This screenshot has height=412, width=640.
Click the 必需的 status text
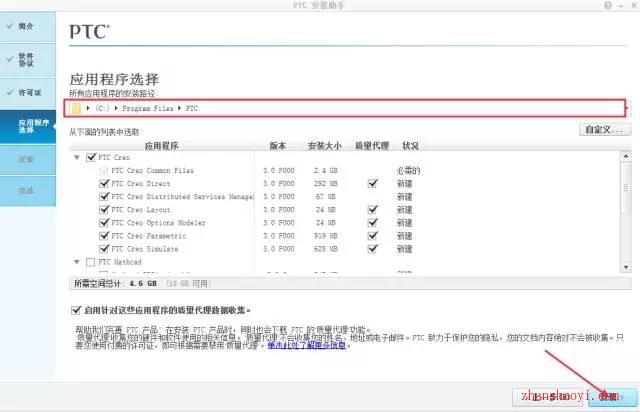(409, 170)
